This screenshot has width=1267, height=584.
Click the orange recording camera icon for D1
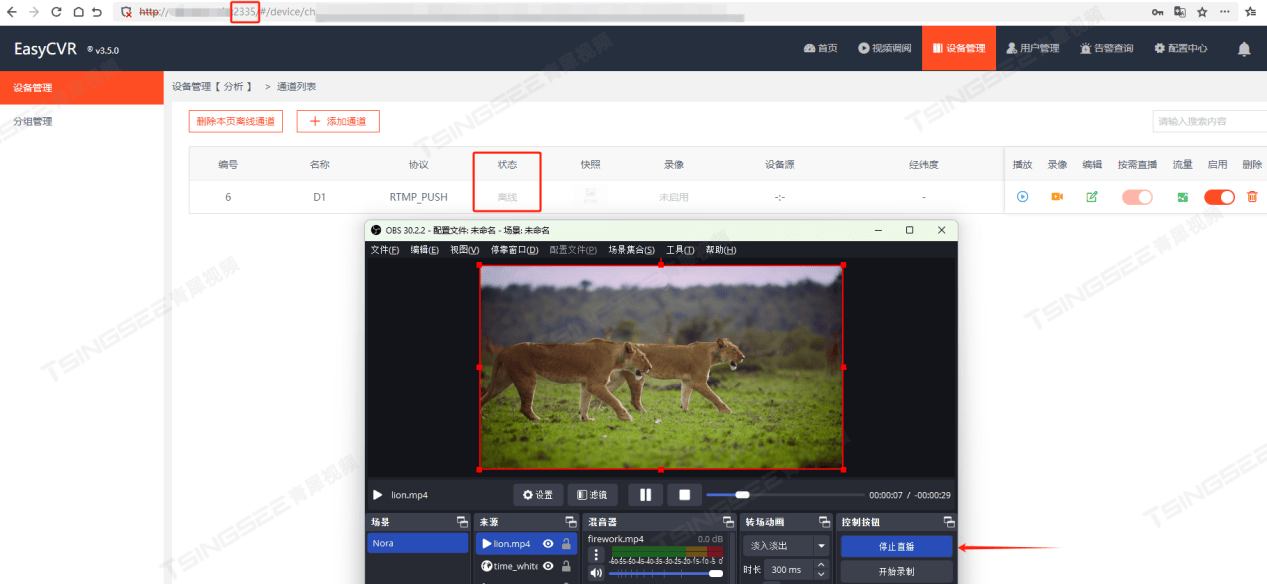tap(1057, 197)
